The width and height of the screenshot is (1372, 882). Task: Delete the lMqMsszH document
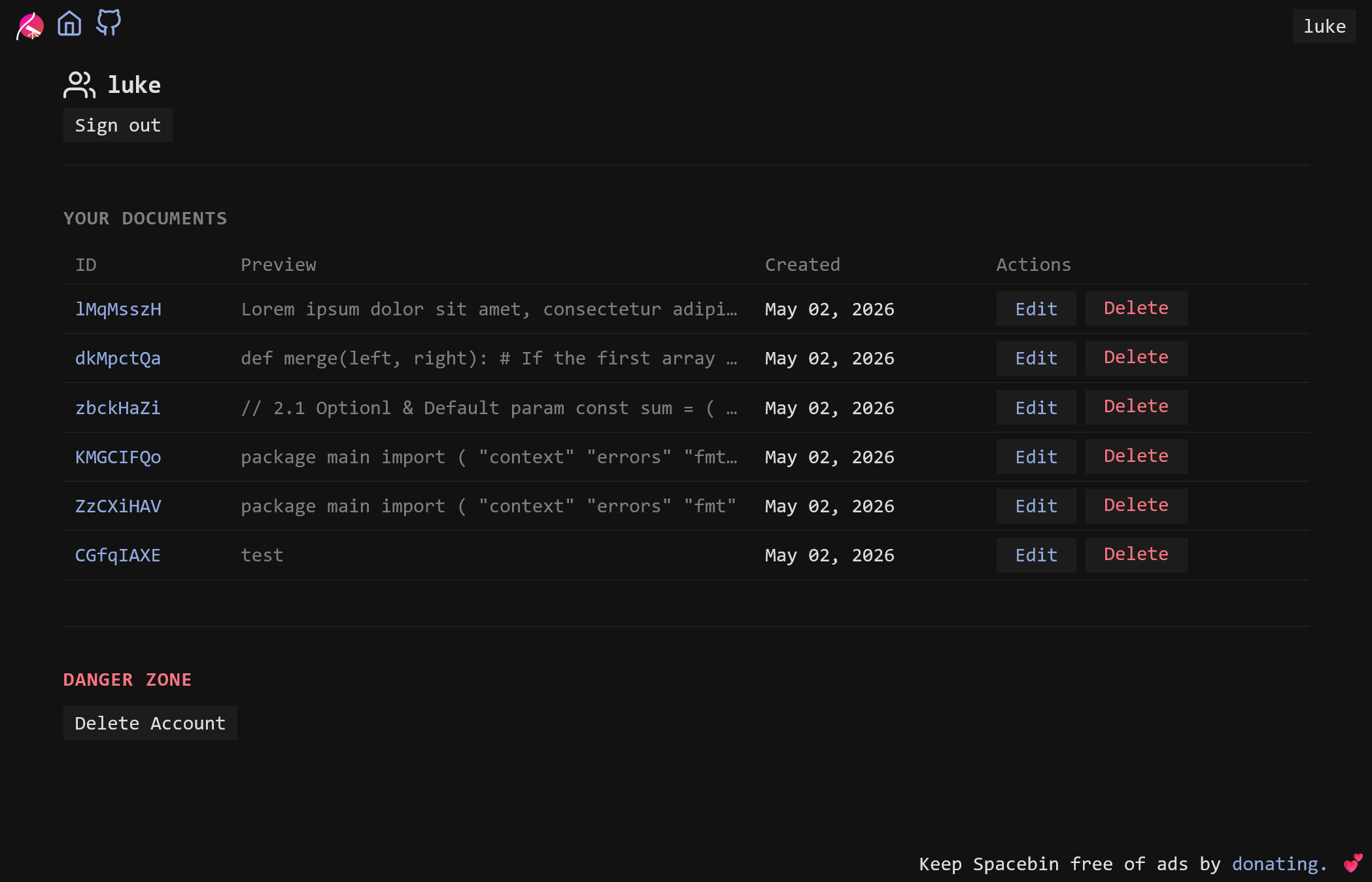[x=1136, y=308]
